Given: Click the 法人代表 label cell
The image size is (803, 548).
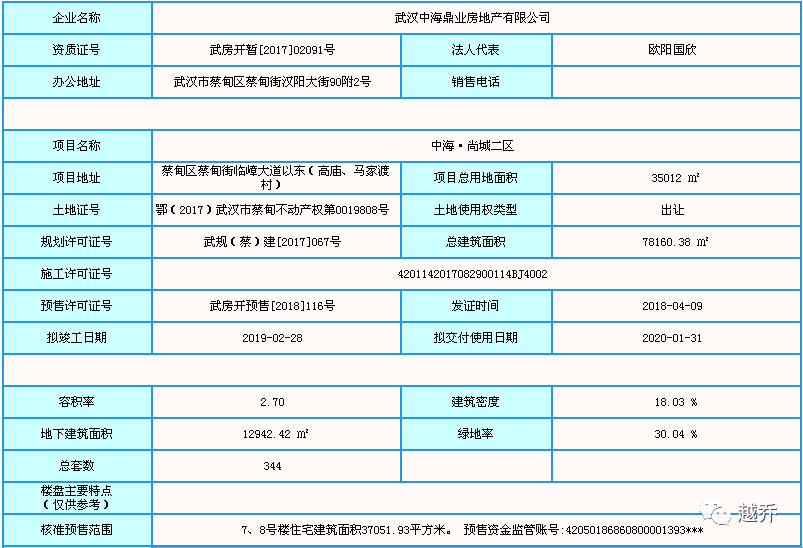Looking at the screenshot, I should (476, 50).
